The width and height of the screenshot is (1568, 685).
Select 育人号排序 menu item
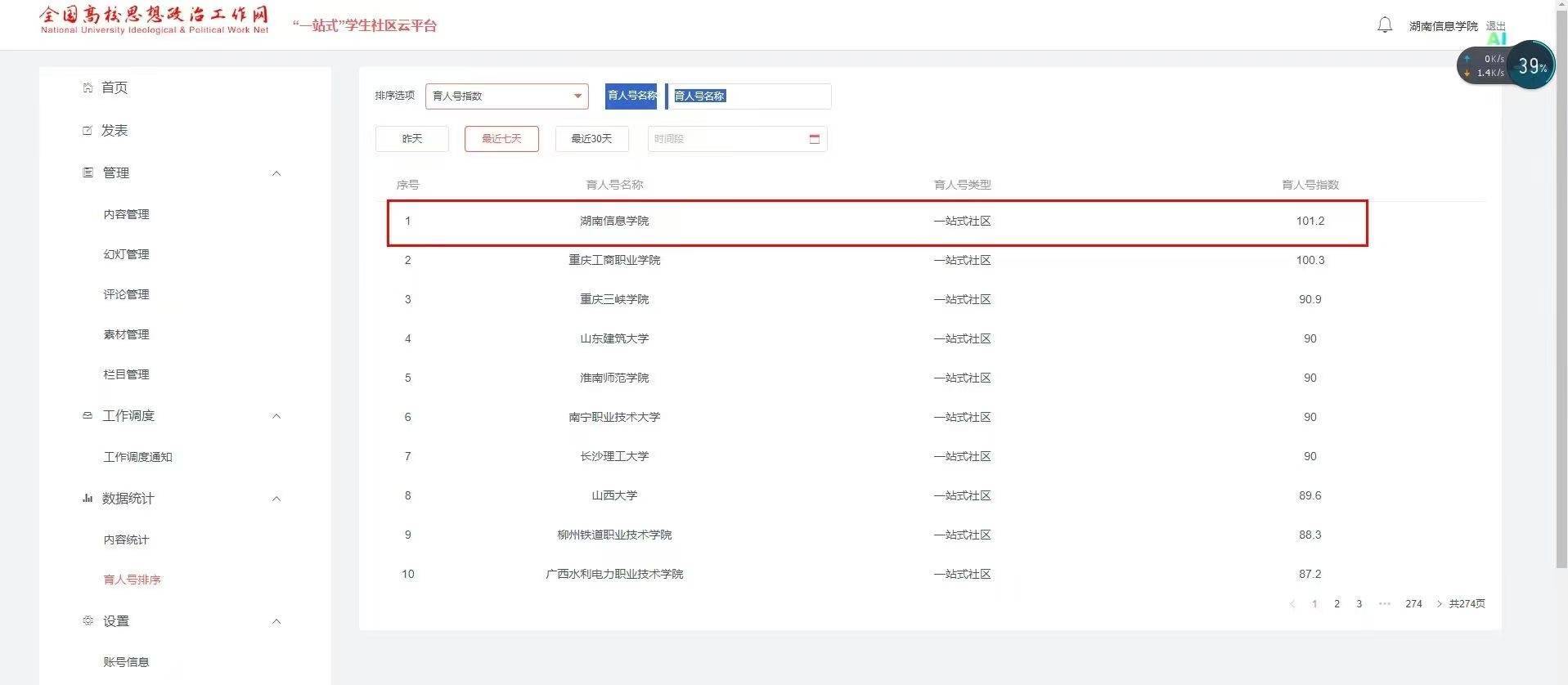pos(132,580)
